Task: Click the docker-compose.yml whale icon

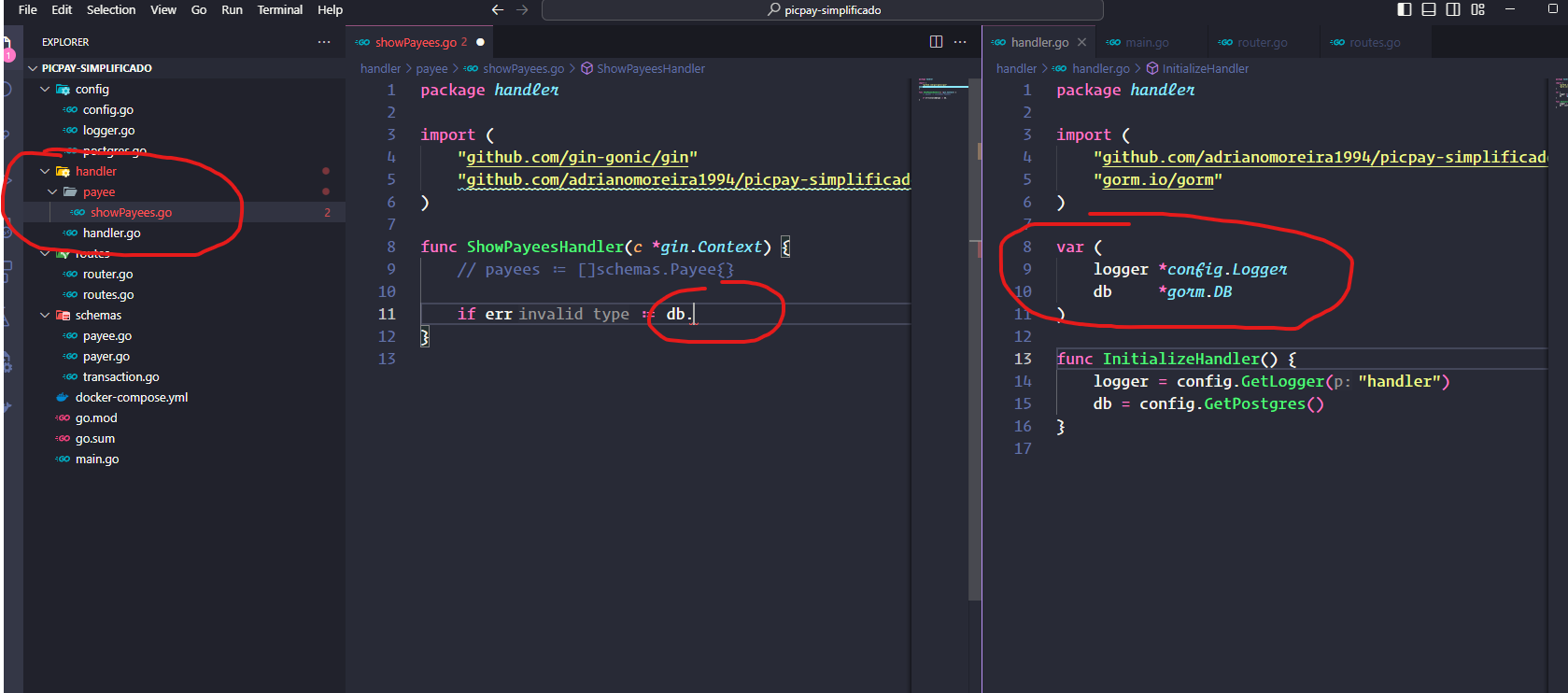Action: click(x=63, y=397)
